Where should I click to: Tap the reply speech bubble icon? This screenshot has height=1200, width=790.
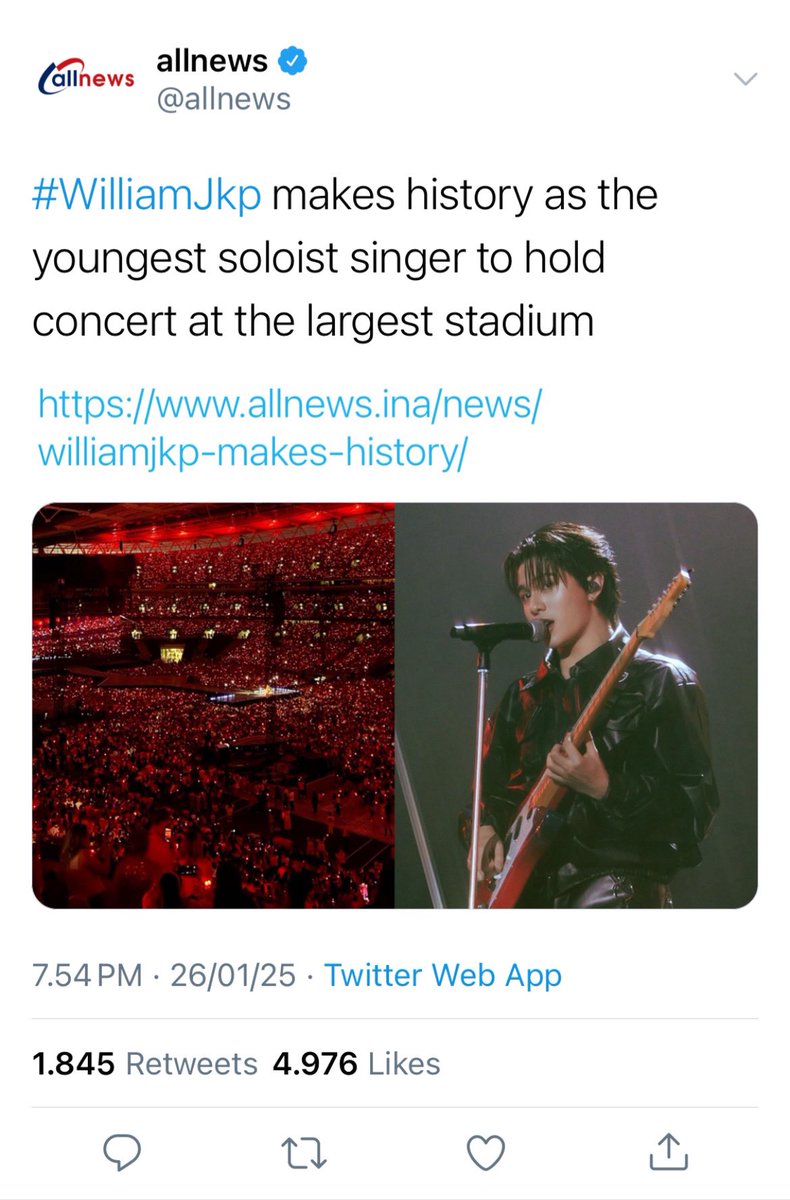pos(122,1152)
